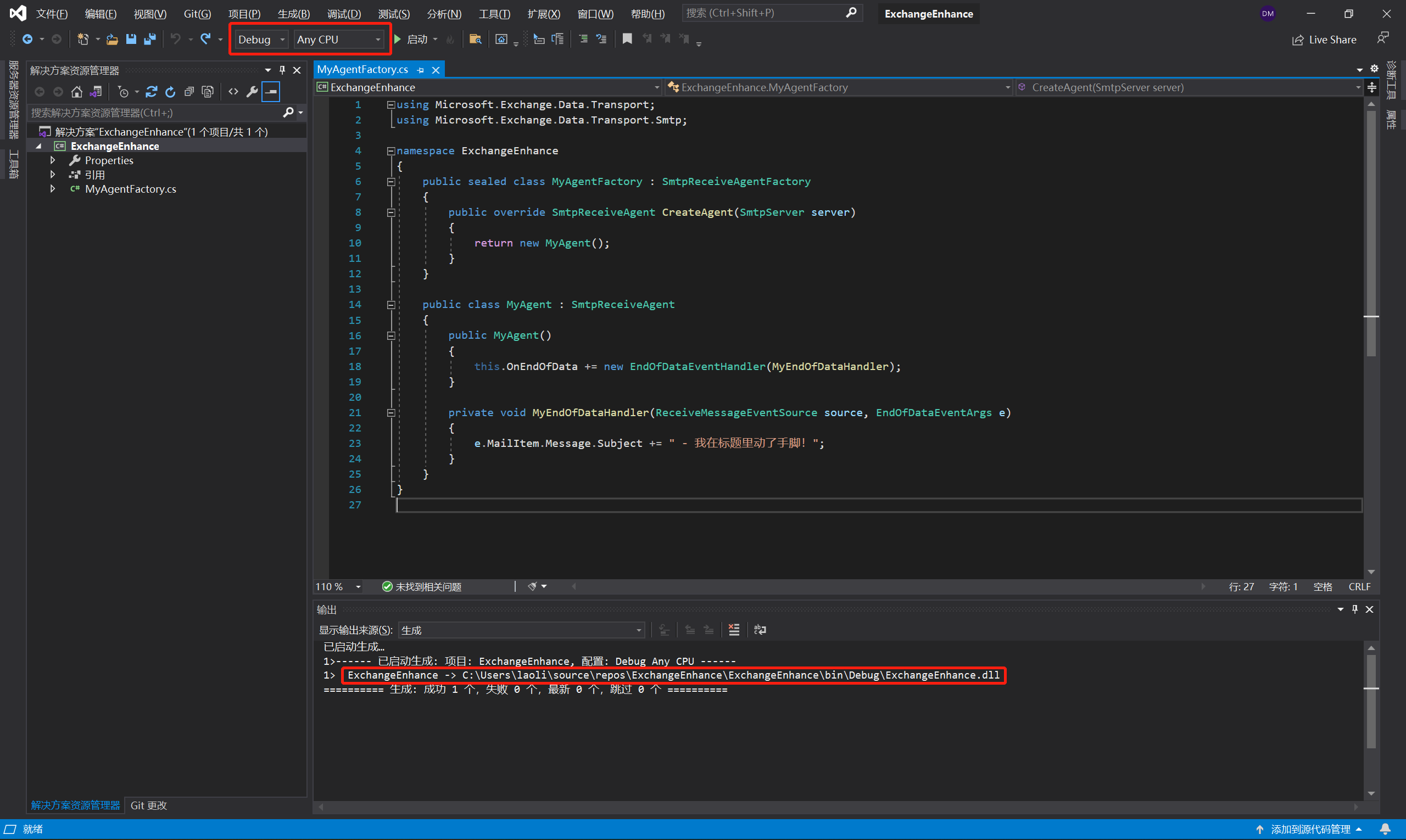The height and width of the screenshot is (840, 1406).
Task: Expand the Properties node in tree
Action: (x=53, y=160)
